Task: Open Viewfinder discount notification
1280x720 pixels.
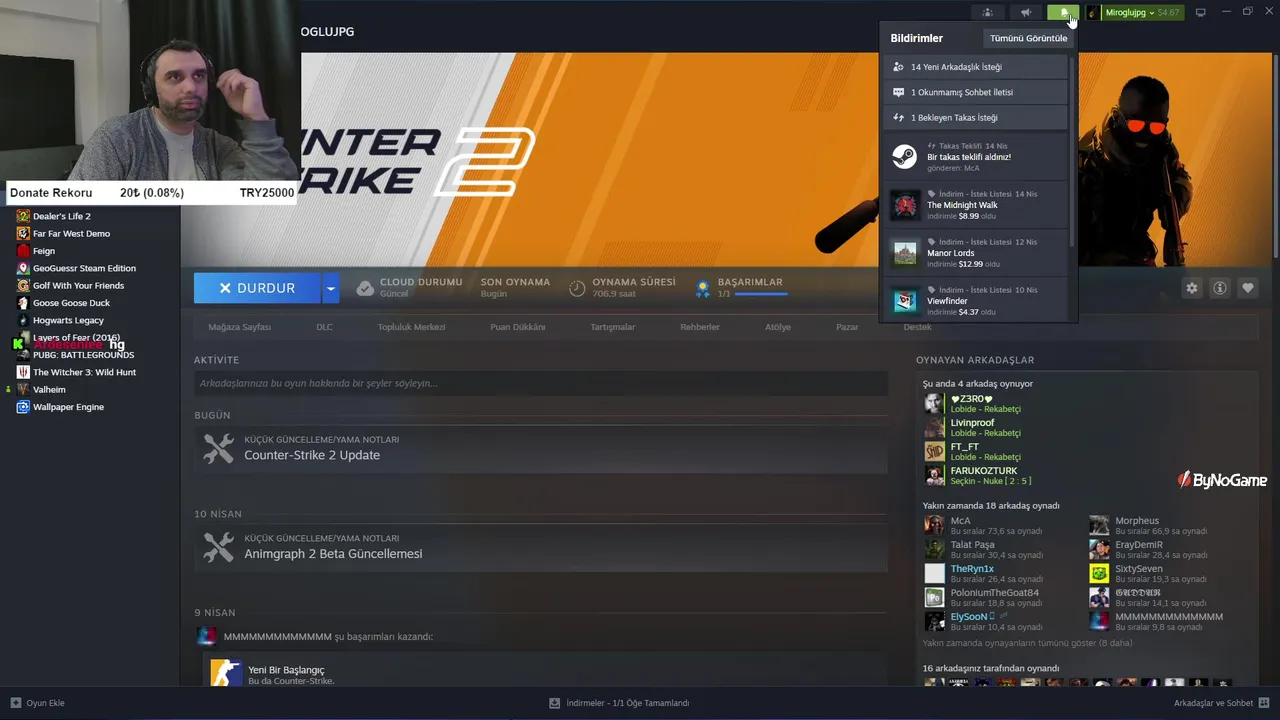Action: (975, 300)
